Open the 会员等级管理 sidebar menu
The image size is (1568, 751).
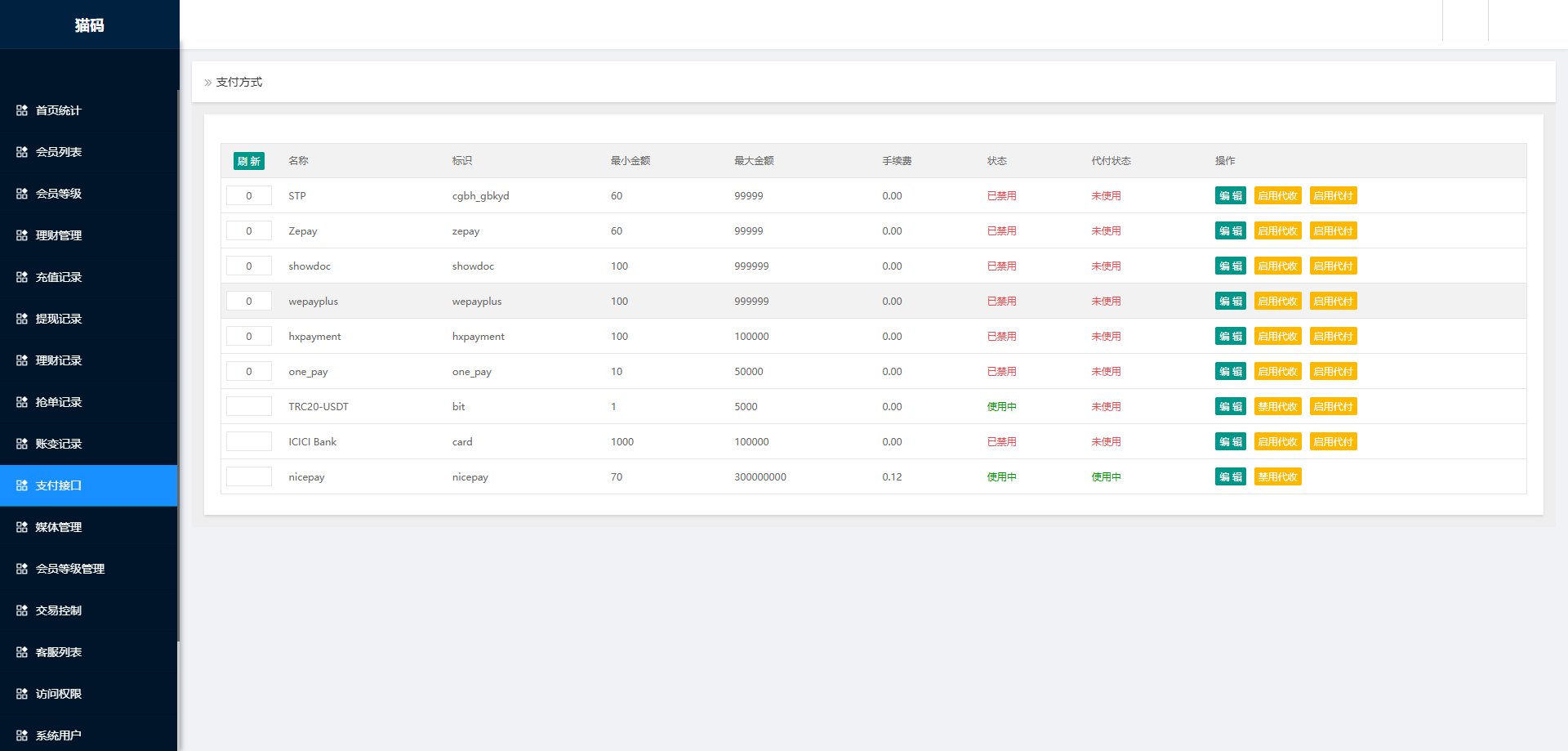(x=70, y=569)
